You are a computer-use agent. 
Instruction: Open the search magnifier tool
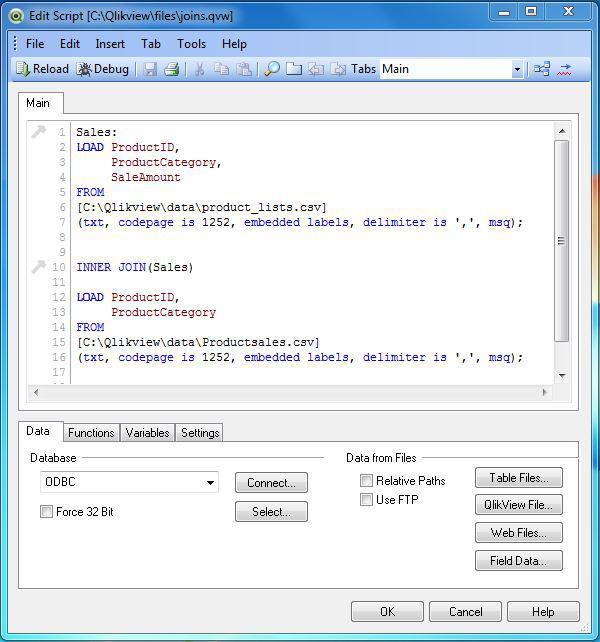[x=272, y=69]
